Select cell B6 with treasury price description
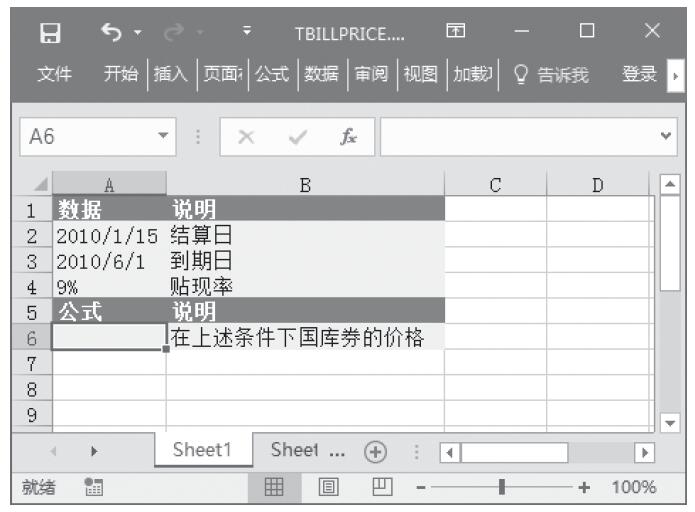The height and width of the screenshot is (512, 695). pyautogui.click(x=305, y=338)
